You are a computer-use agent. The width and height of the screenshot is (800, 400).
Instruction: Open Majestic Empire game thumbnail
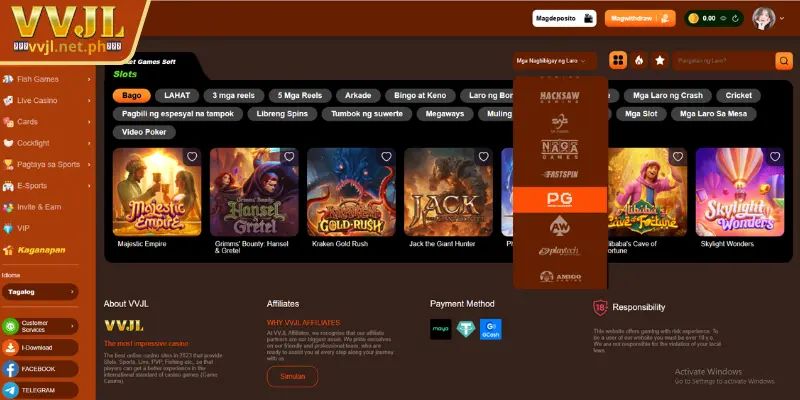[x=157, y=192]
